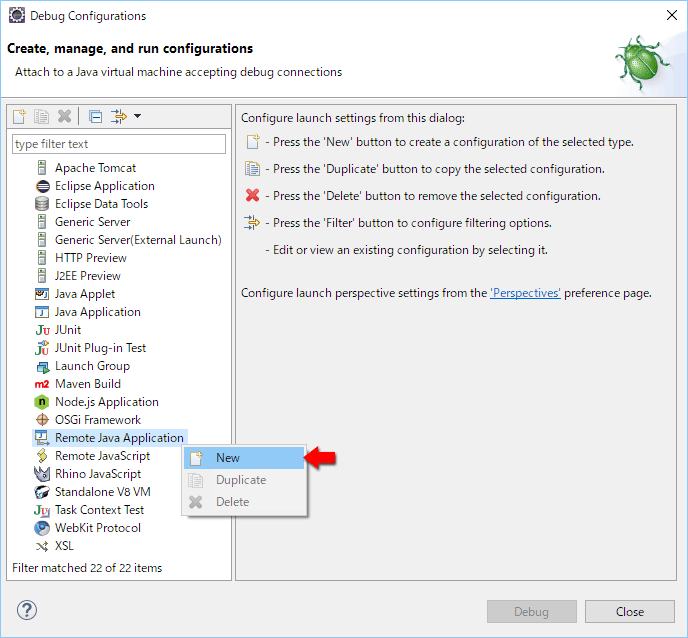Viewport: 688px width, 638px height.
Task: Click the New launch configuration toolbar icon
Action: pos(19,116)
